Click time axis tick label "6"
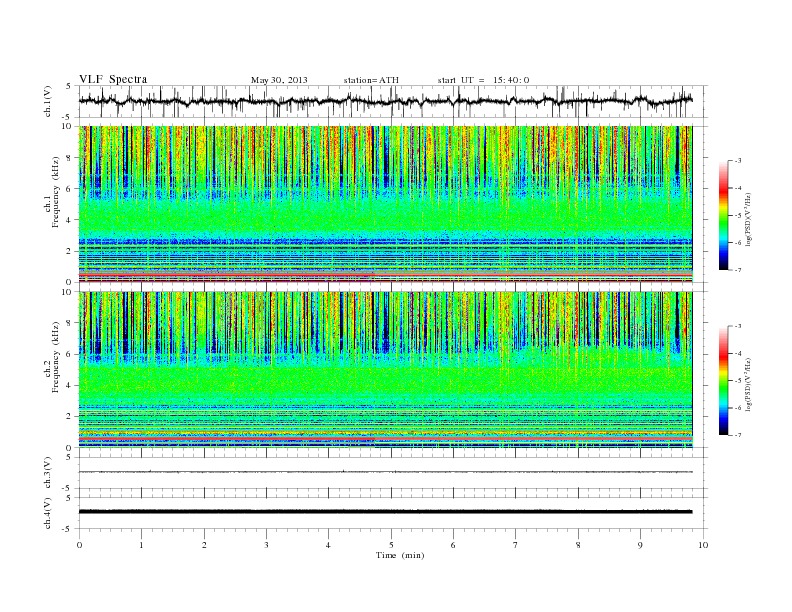 pyautogui.click(x=453, y=545)
